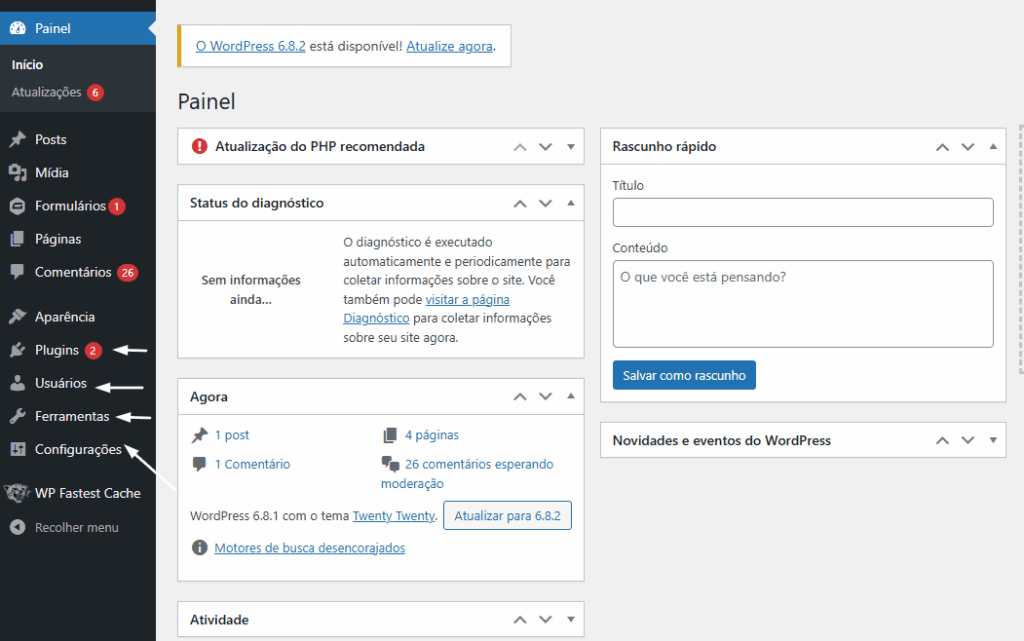The width and height of the screenshot is (1024, 641).
Task: Click the Título input field
Action: click(x=802, y=212)
